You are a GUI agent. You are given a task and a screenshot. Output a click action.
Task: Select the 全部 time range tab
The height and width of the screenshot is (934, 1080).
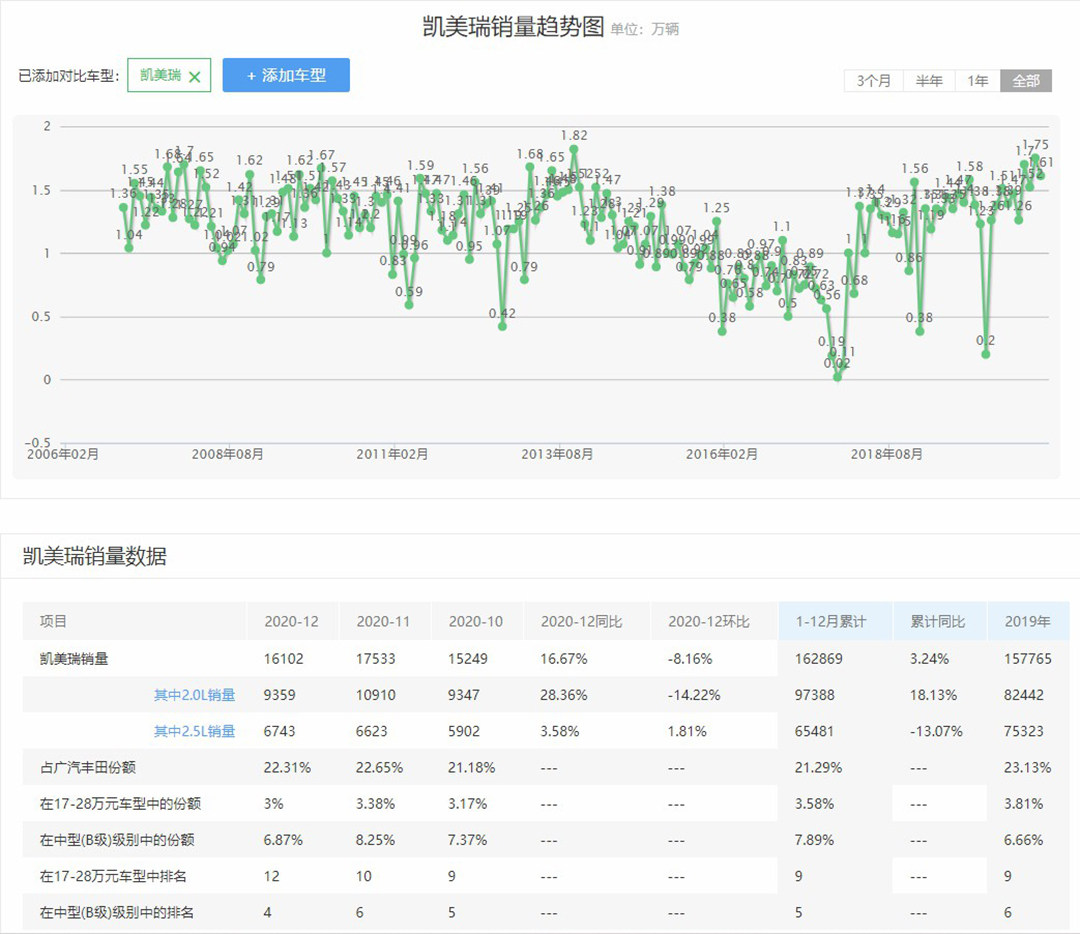point(1026,81)
